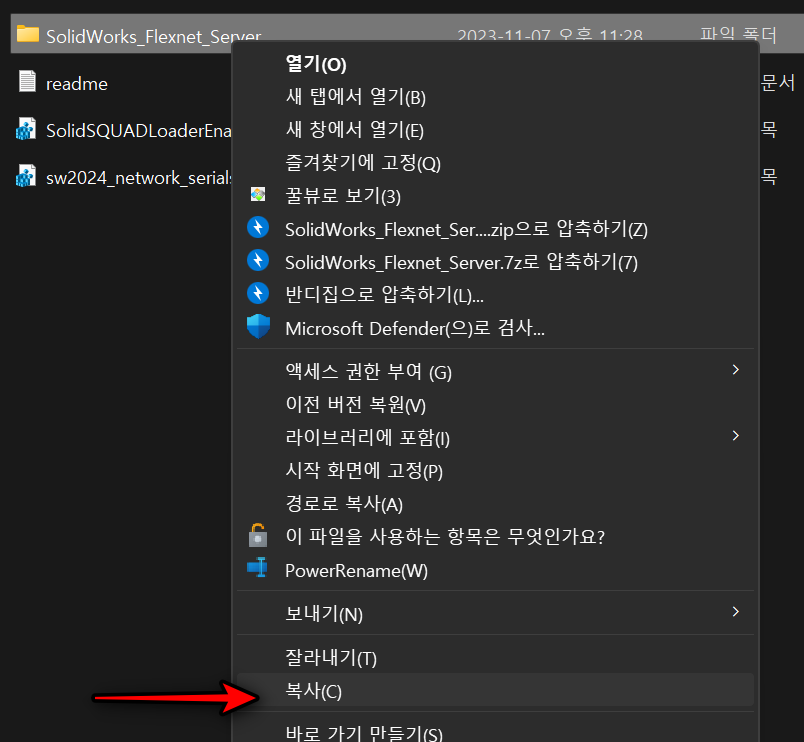This screenshot has width=804, height=742.
Task: Click the 2023-11-07 modified date cell
Action: pyautogui.click(x=550, y=36)
